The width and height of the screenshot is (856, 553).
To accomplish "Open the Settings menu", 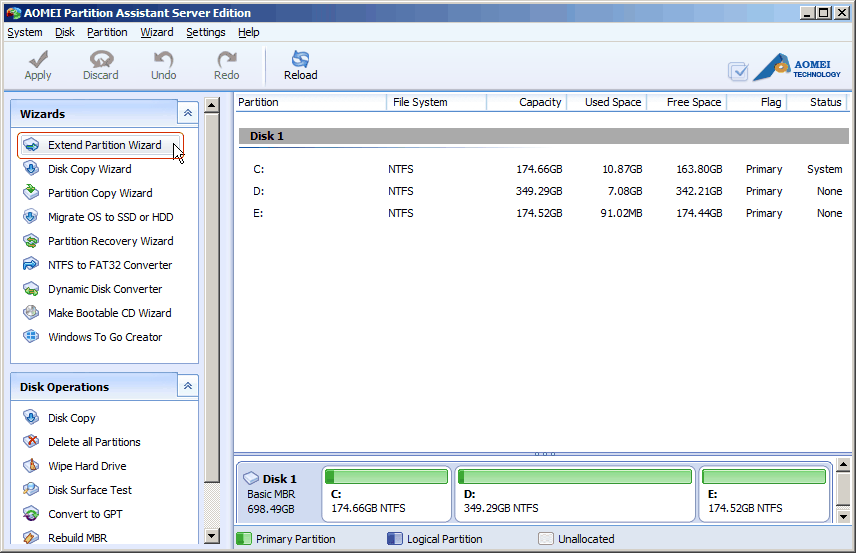I will click(x=206, y=32).
